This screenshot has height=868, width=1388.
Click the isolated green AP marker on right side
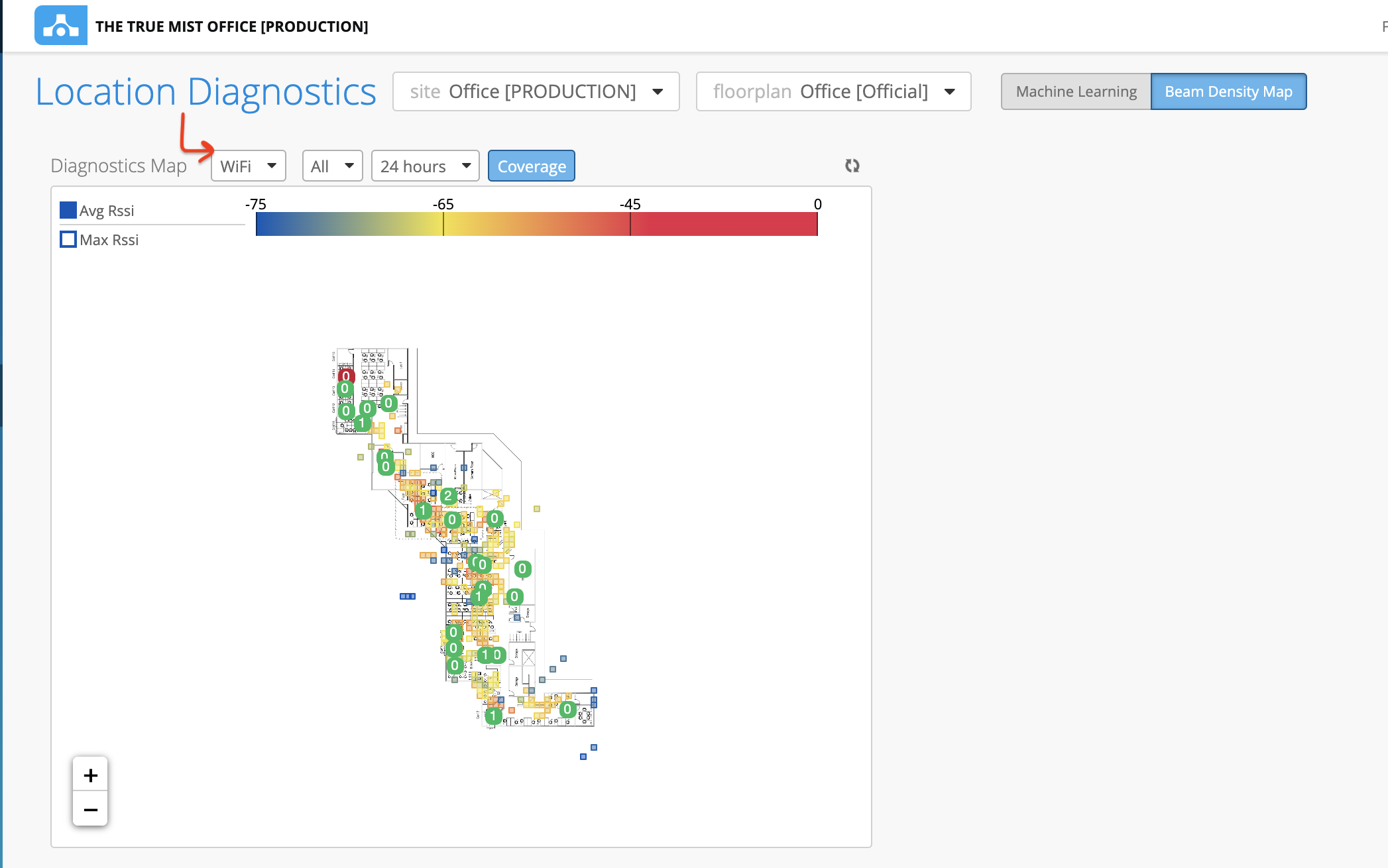(x=522, y=569)
